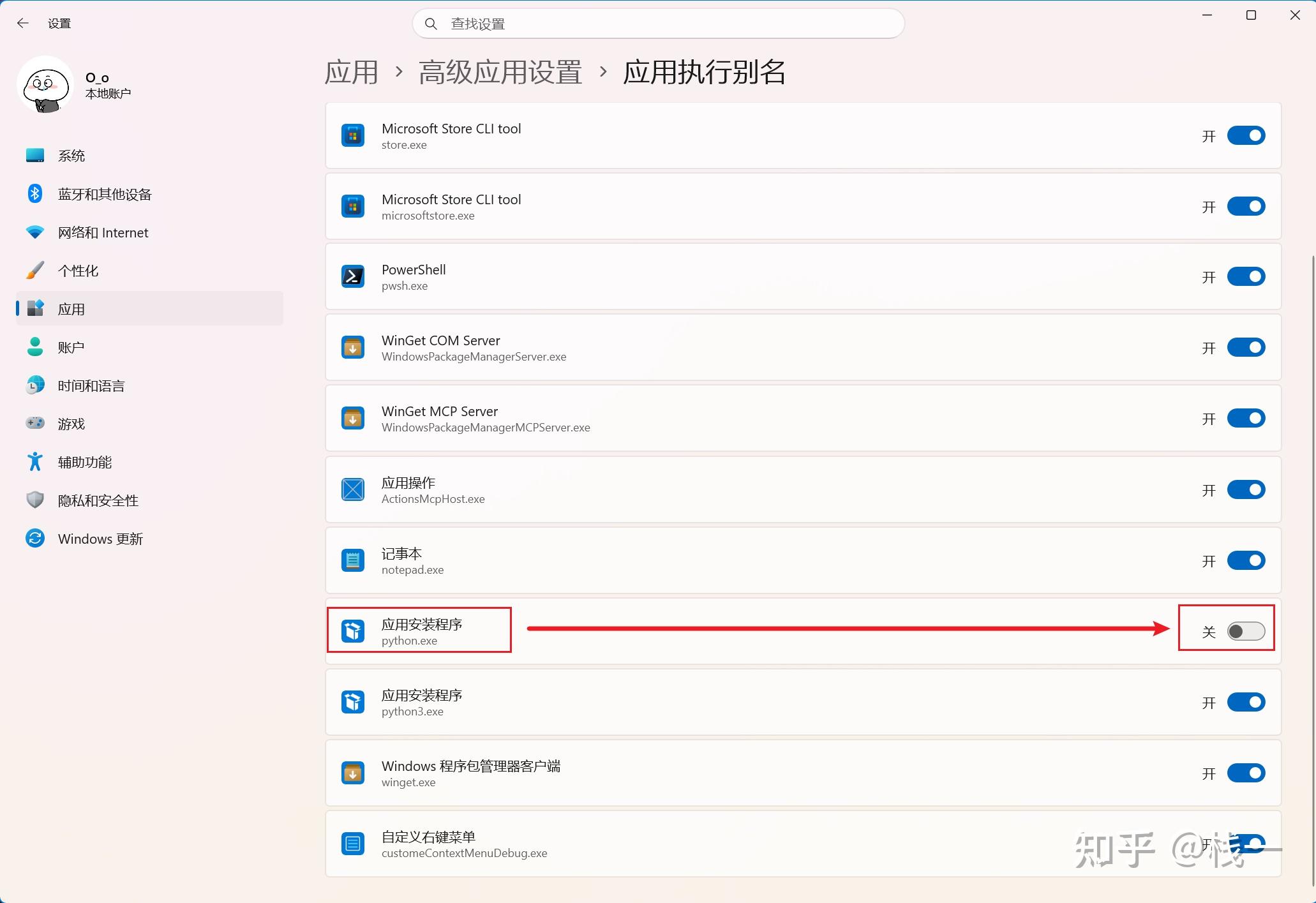This screenshot has height=903, width=1316.
Task: Select the 应用 sidebar item
Action: (149, 309)
